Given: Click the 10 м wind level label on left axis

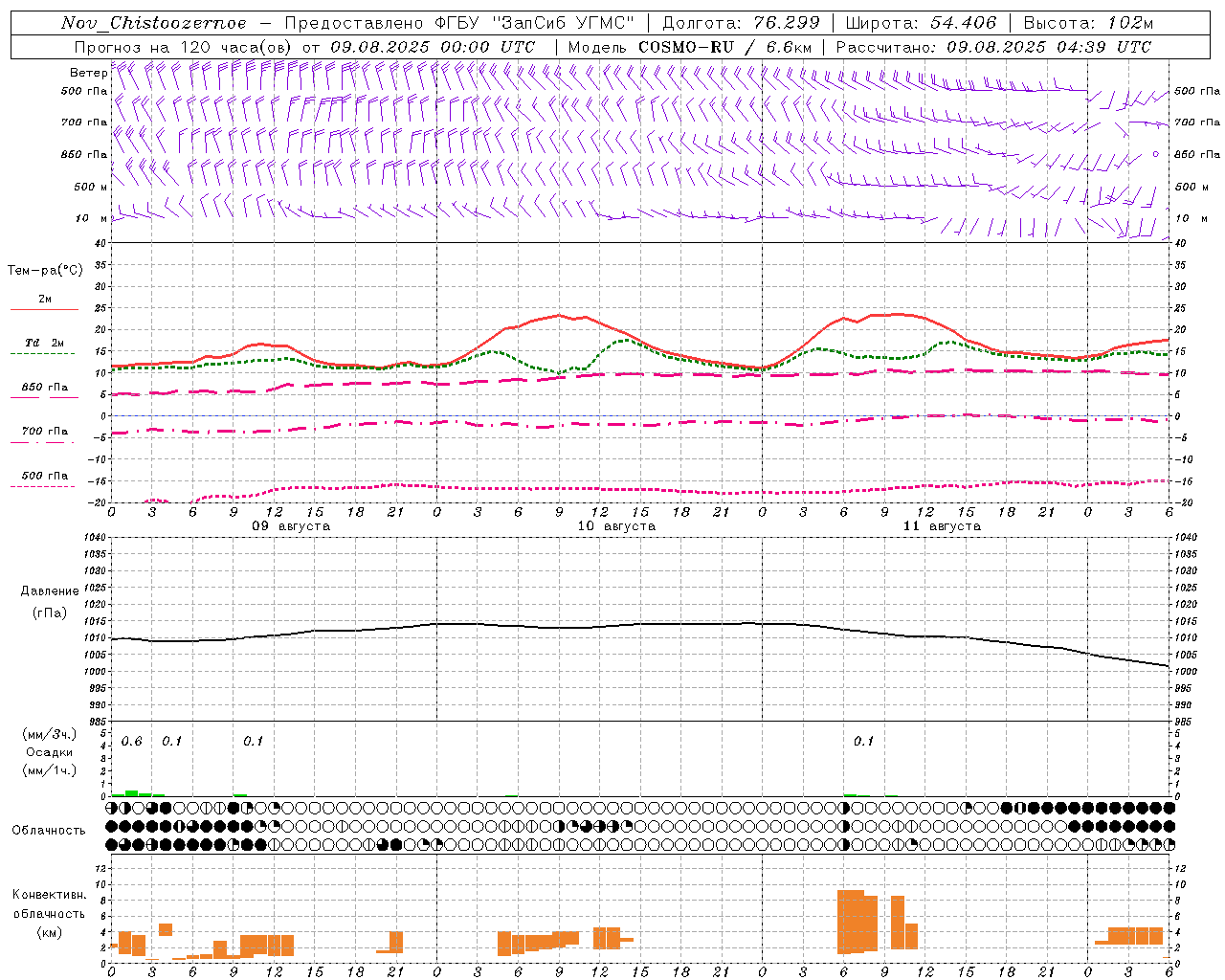Looking at the screenshot, I should (x=91, y=218).
